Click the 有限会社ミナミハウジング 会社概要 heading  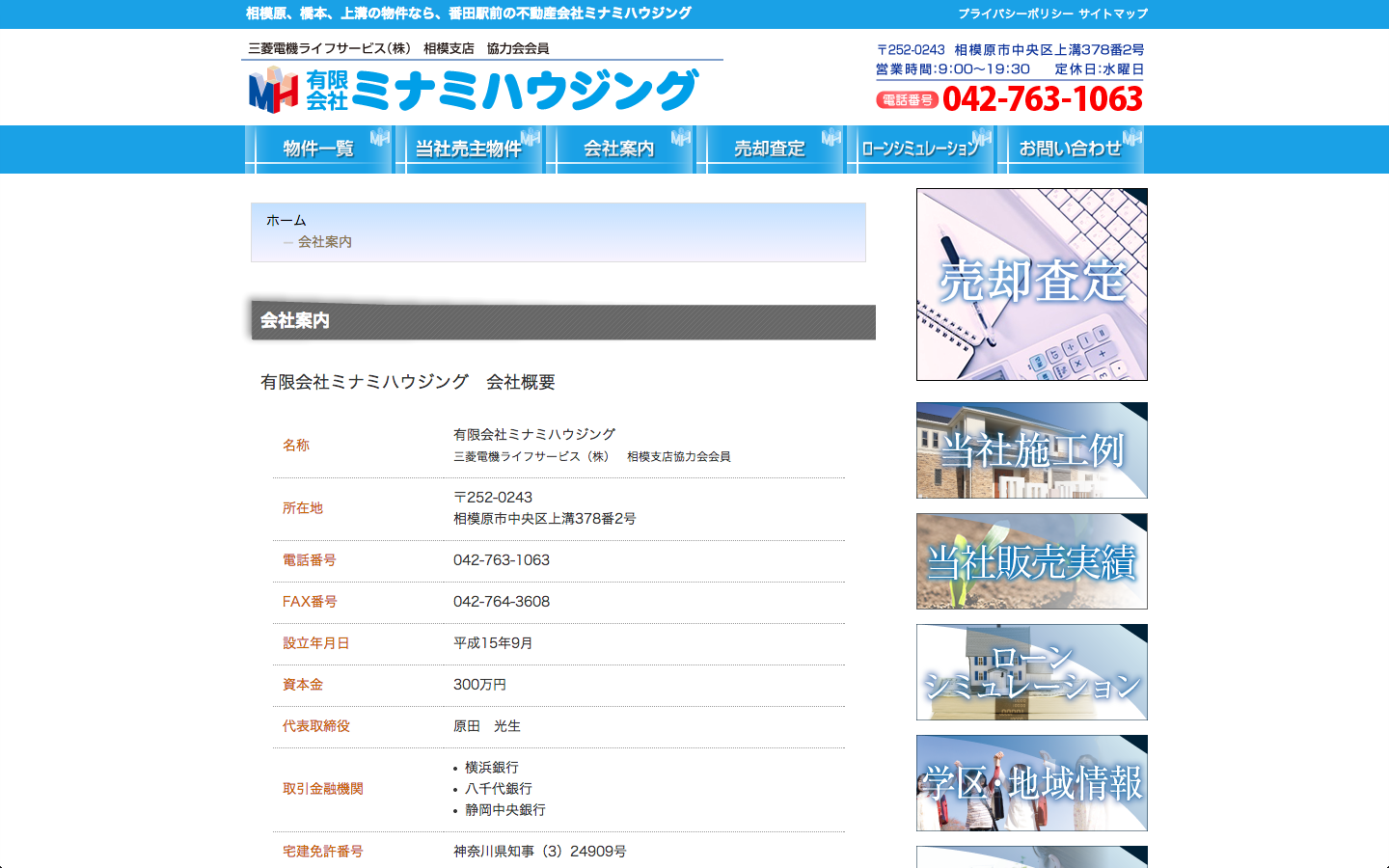408,382
